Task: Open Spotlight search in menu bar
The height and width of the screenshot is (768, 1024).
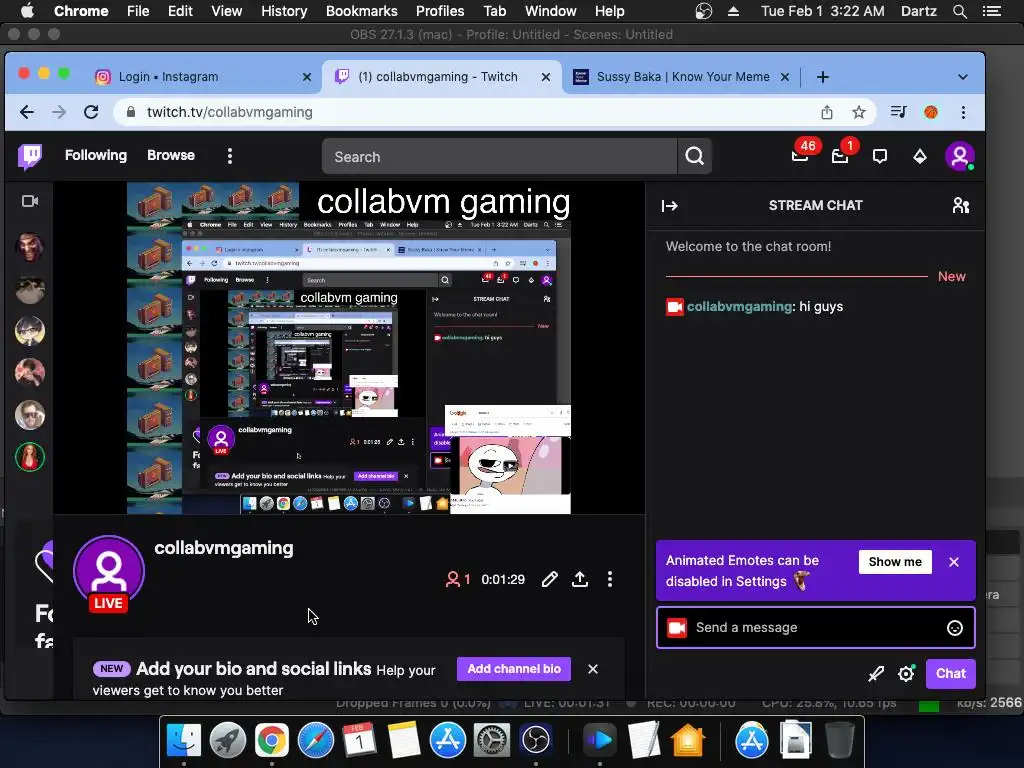Action: tap(959, 11)
